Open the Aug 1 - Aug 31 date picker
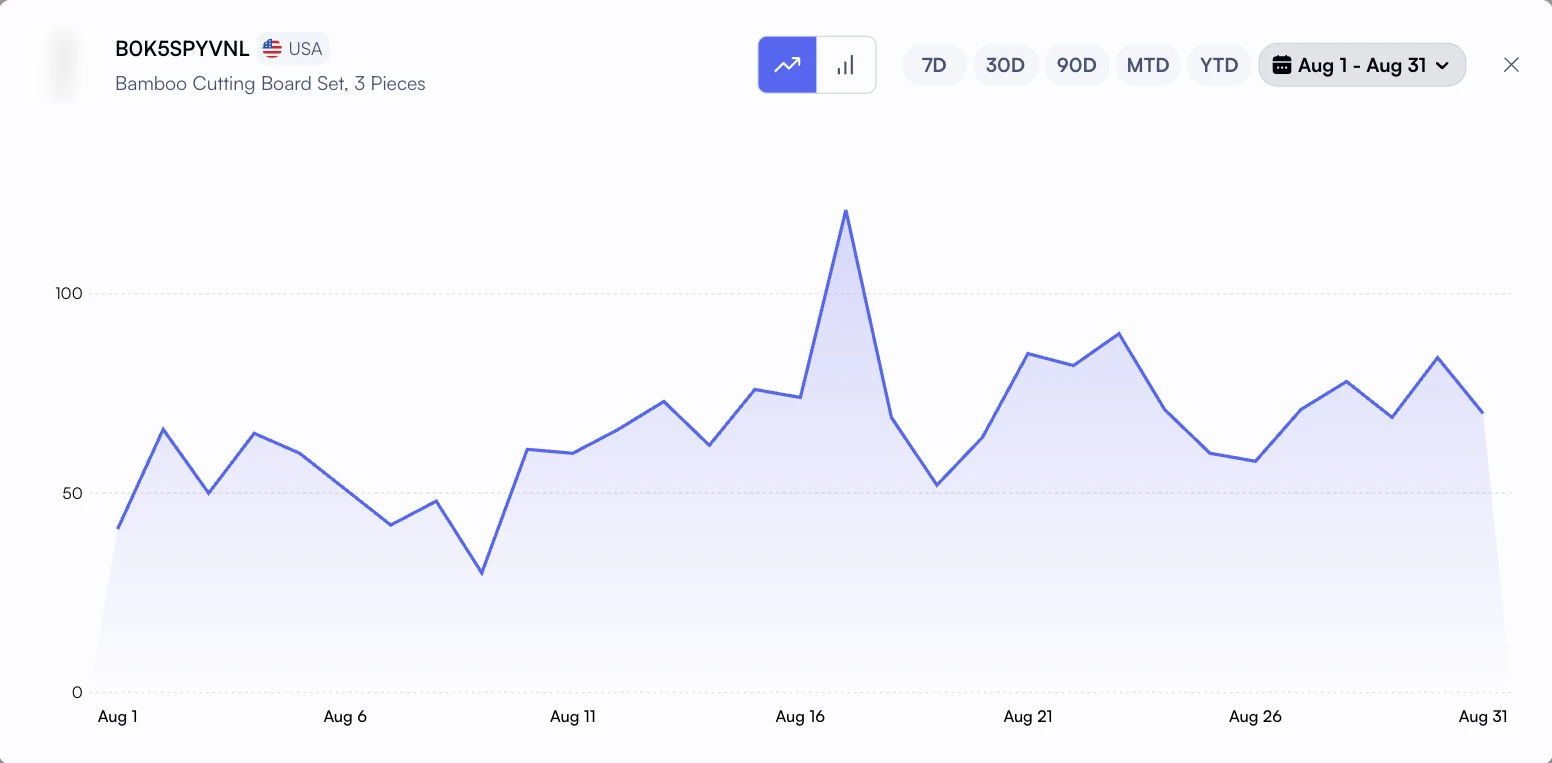Image resolution: width=1552 pixels, height=763 pixels. click(1362, 65)
